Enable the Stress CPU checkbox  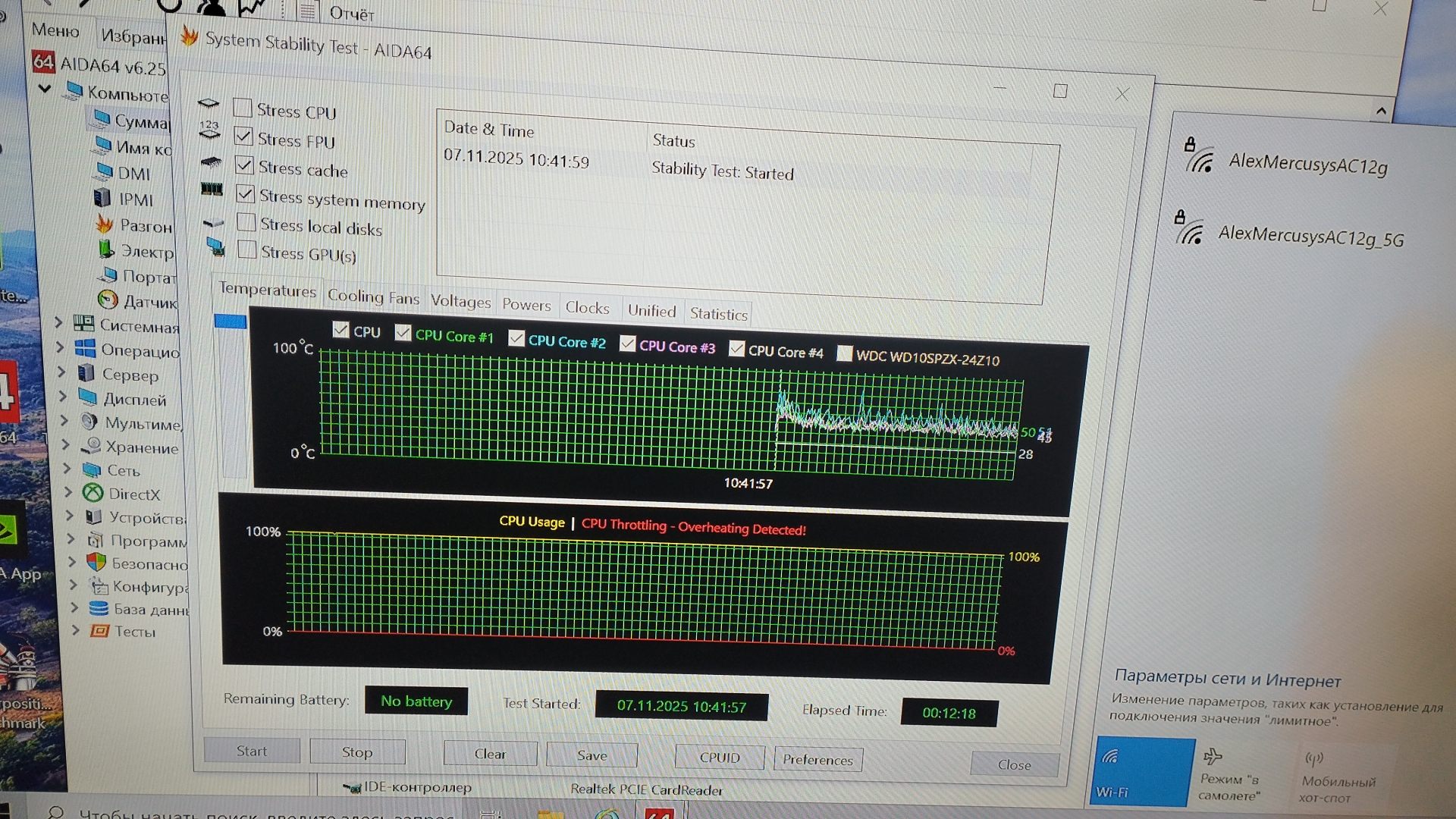(x=243, y=108)
